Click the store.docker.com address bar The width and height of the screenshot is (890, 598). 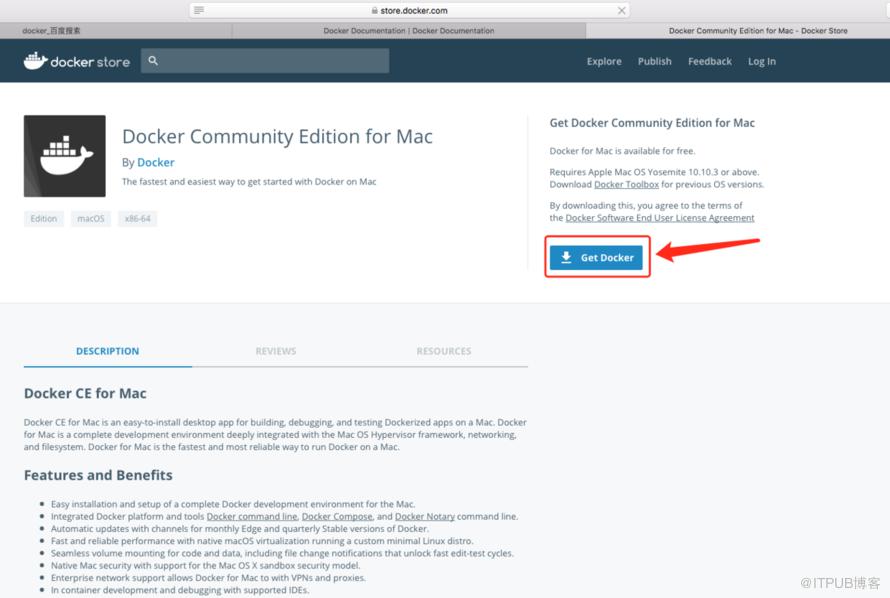pyautogui.click(x=409, y=10)
